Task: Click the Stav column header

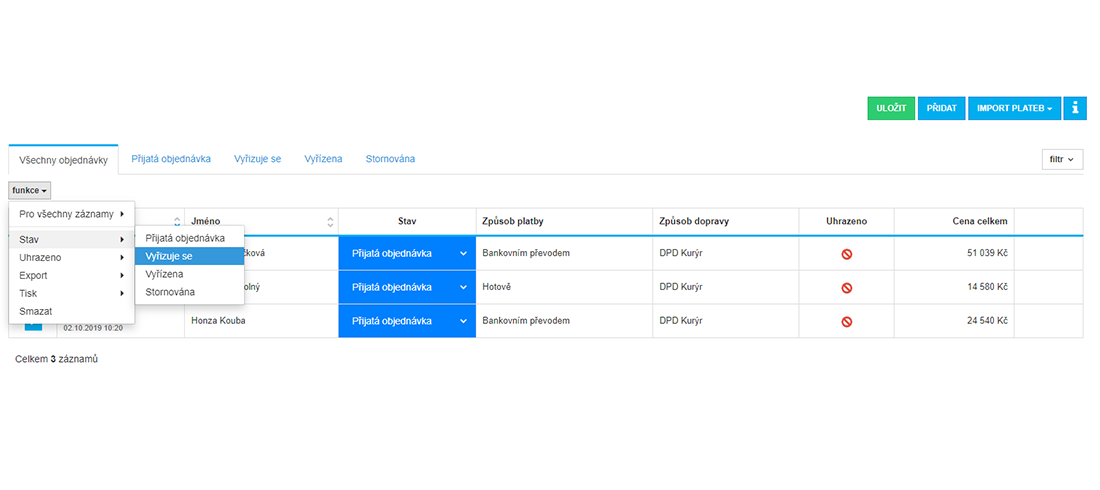Action: 407,221
